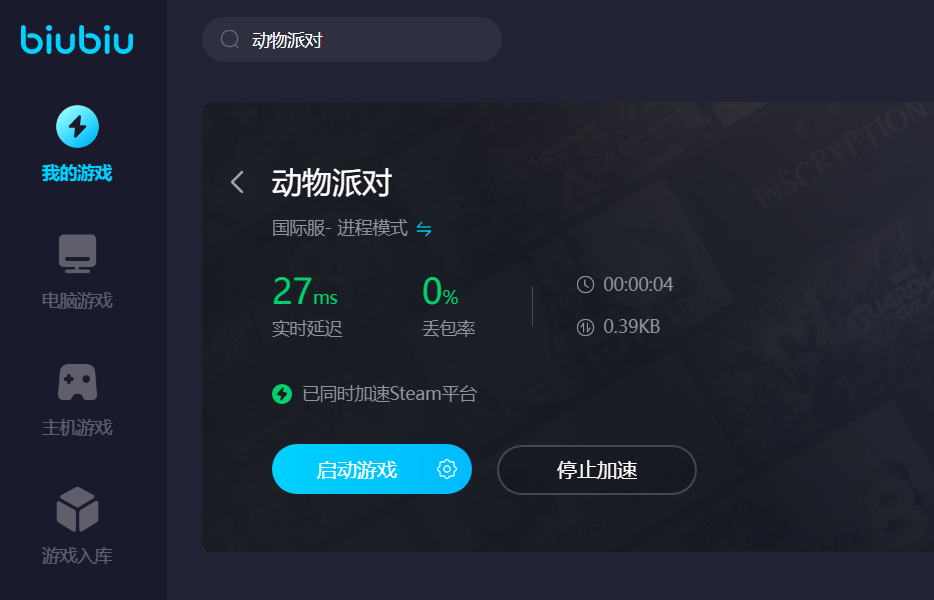Click the 已同时加速Steam平台 label
934x600 pixels.
pos(390,394)
